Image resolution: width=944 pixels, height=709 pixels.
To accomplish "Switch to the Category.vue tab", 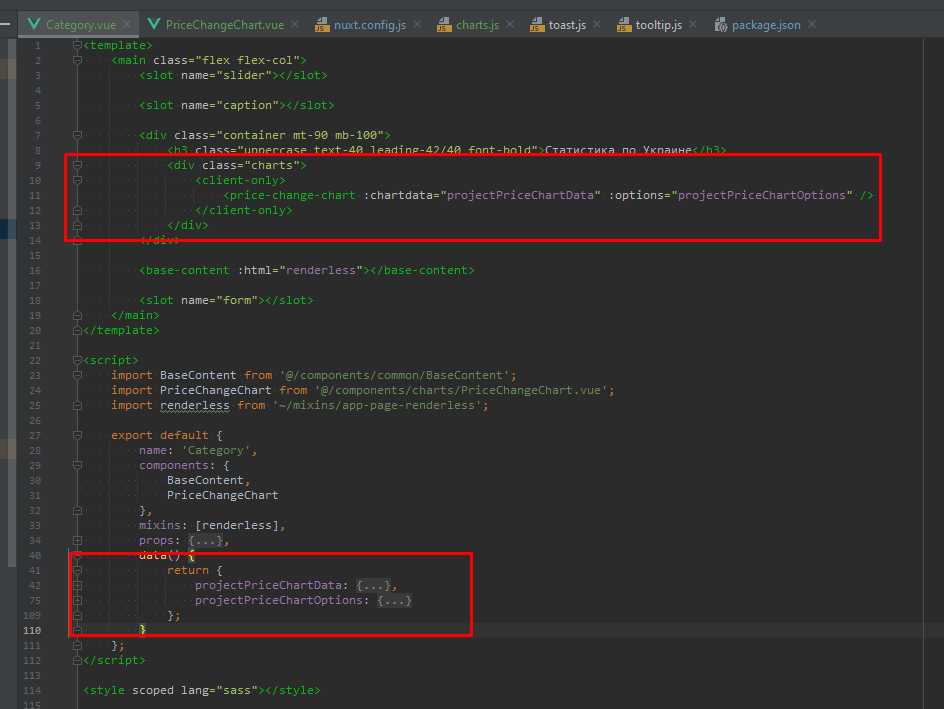I will pos(79,25).
